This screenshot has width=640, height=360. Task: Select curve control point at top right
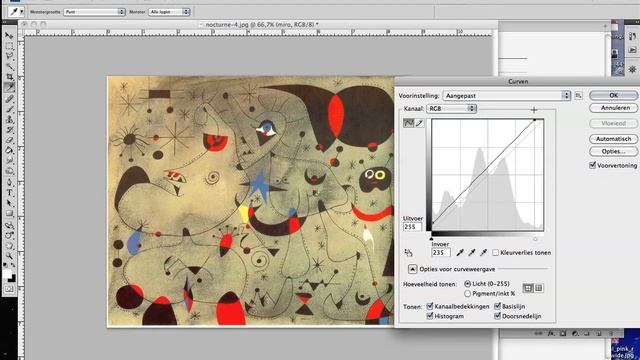pos(535,120)
